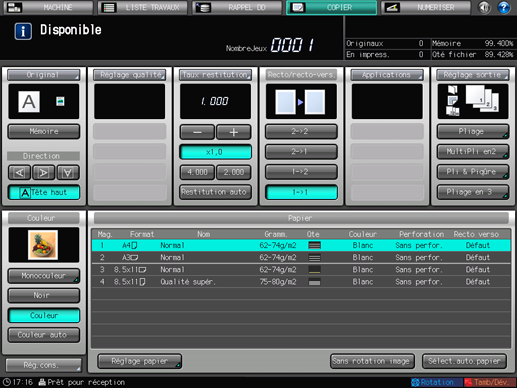Choose Couleur auto mode
The width and height of the screenshot is (517, 388).
click(x=44, y=335)
